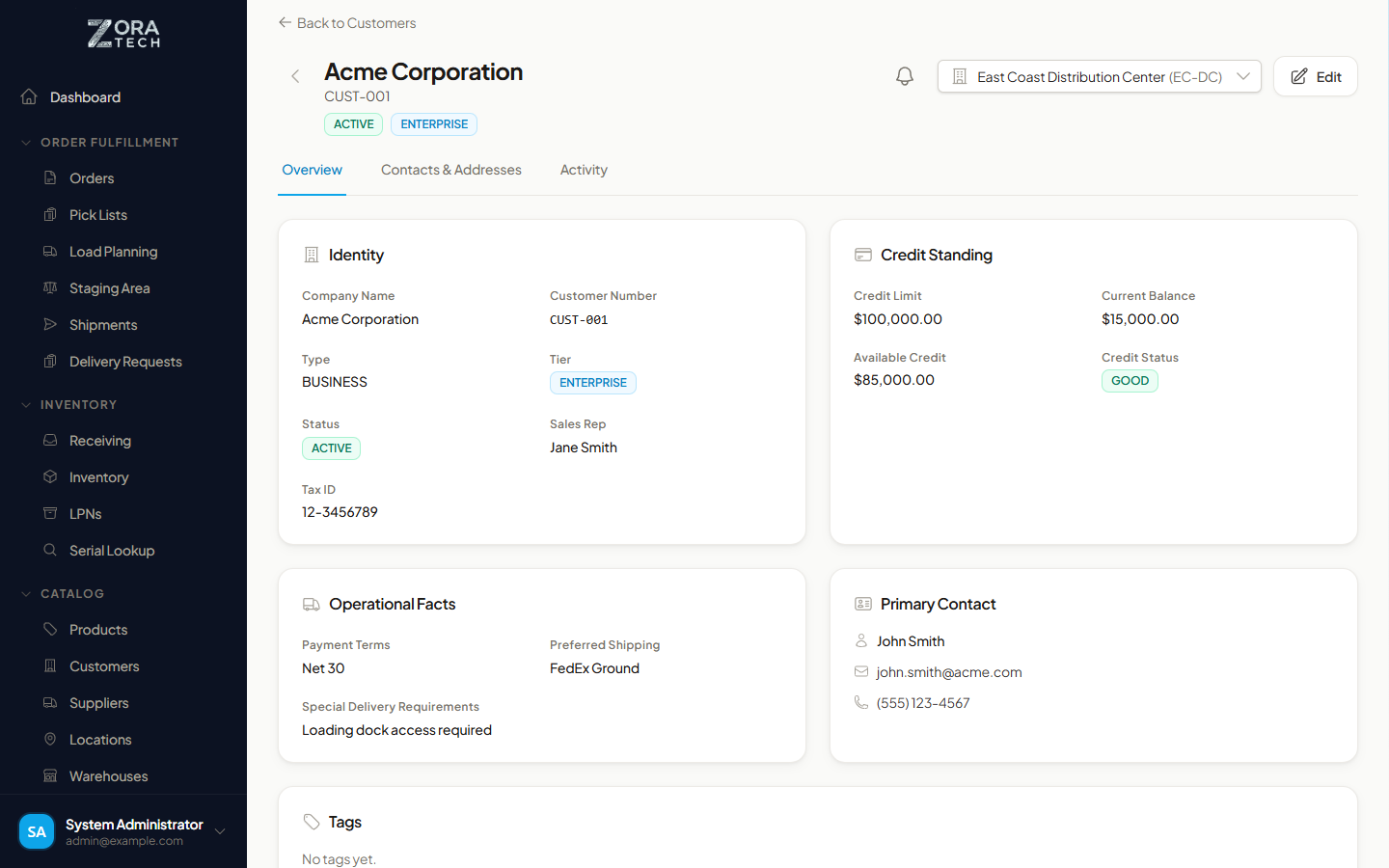Click Loading dock access required text
Screen dimensions: 1389x868
coord(396,730)
